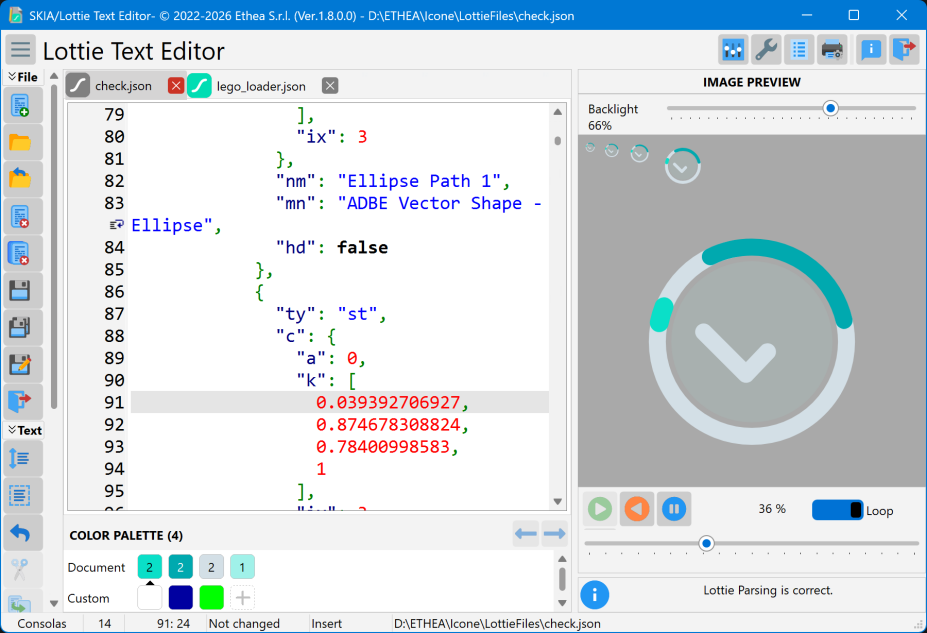This screenshot has width=927, height=633.
Task: Pause the animation
Action: [674, 509]
